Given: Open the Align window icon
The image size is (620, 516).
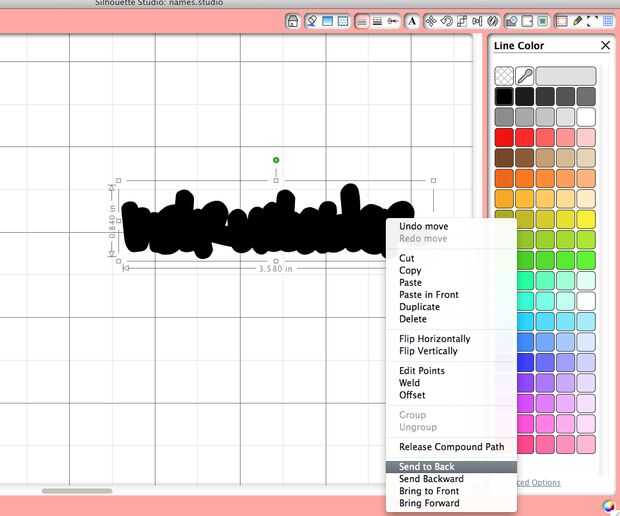Looking at the screenshot, I should click(x=477, y=21).
